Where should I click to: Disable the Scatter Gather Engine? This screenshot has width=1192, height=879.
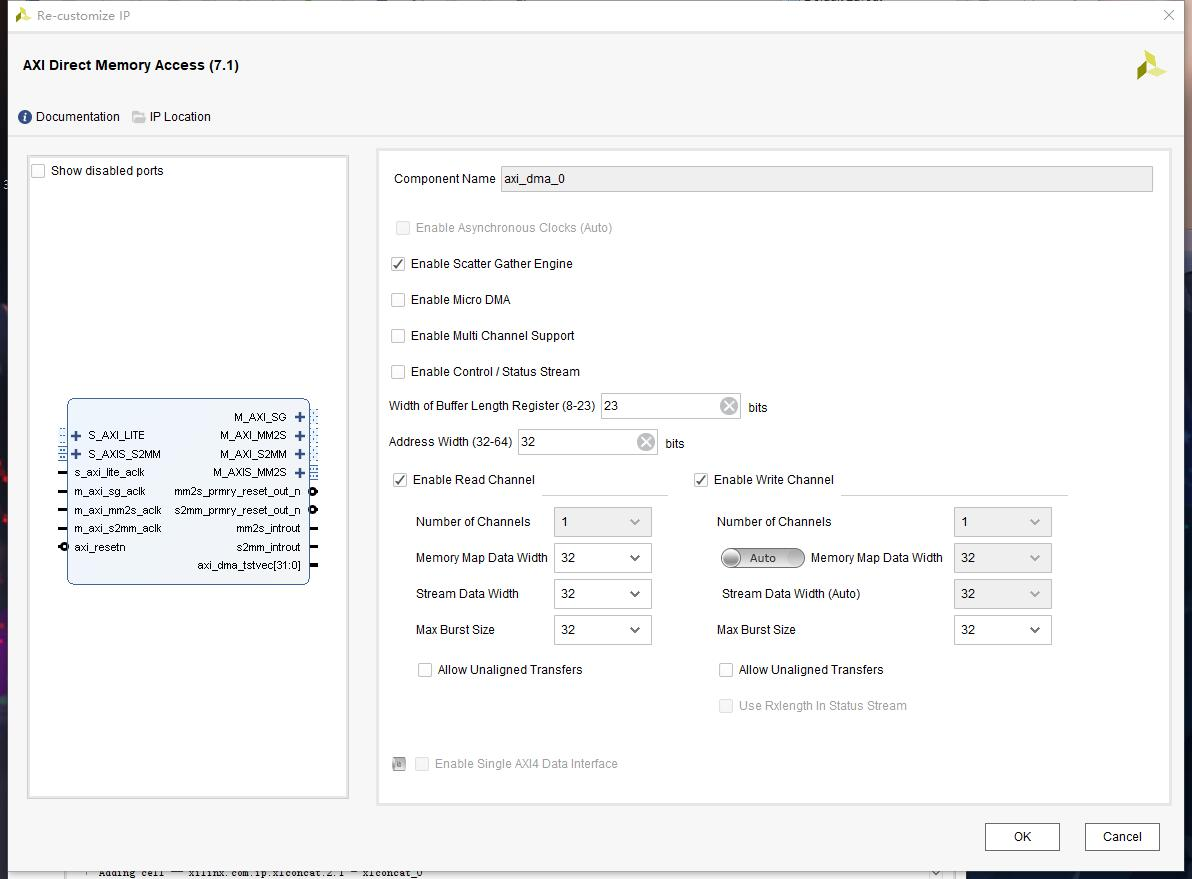coord(398,263)
